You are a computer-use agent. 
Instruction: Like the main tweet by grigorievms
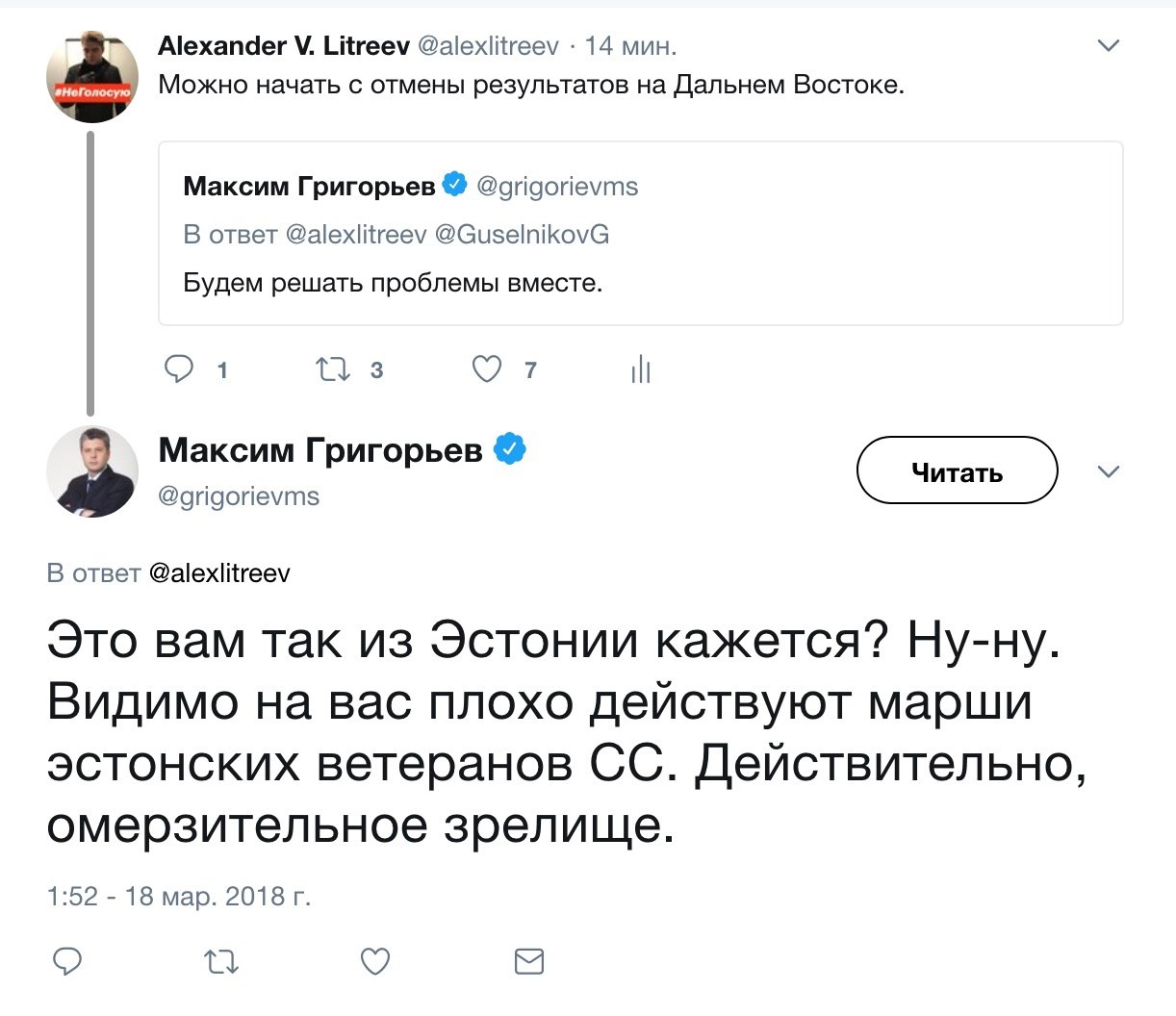[375, 960]
